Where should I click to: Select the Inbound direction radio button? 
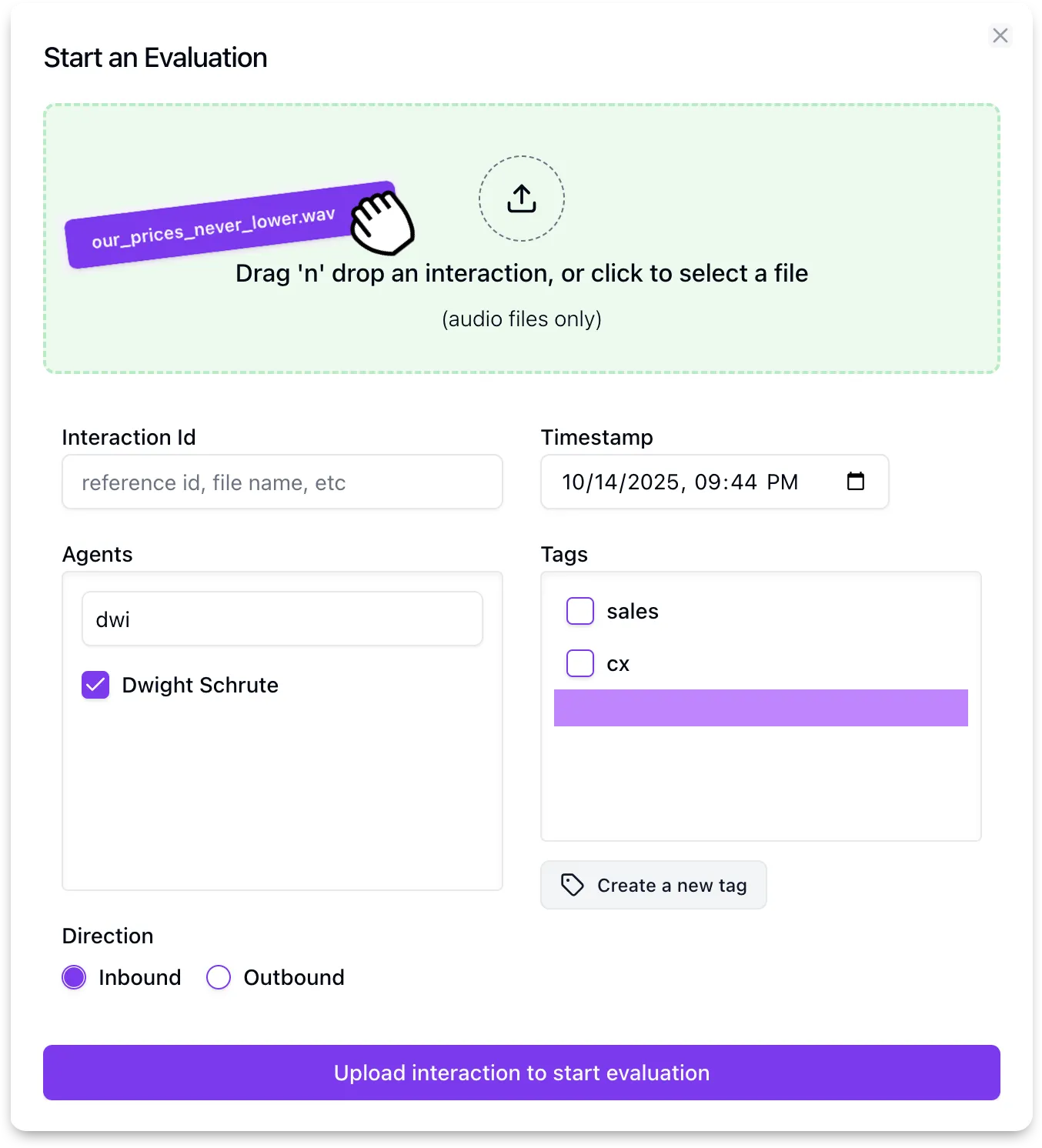point(74,977)
